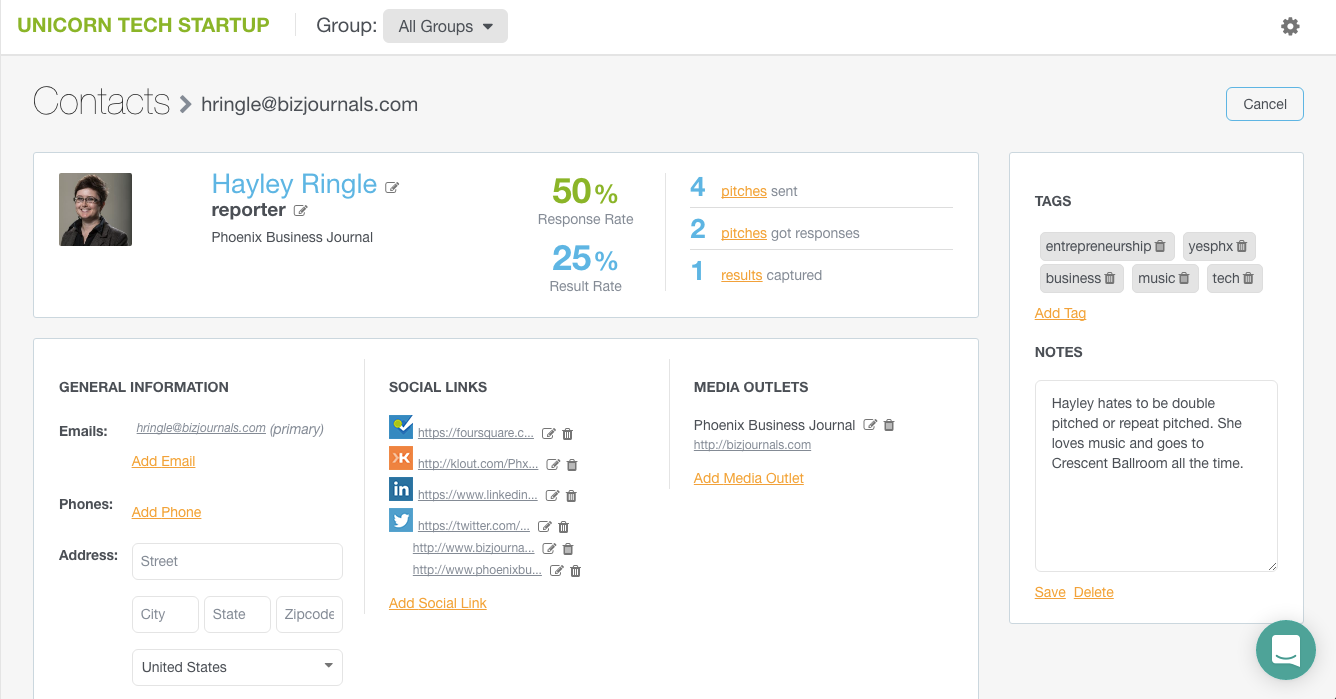Screen dimensions: 1336x699
Task: Open the www.phoenixbu... URL
Action: 477,571
